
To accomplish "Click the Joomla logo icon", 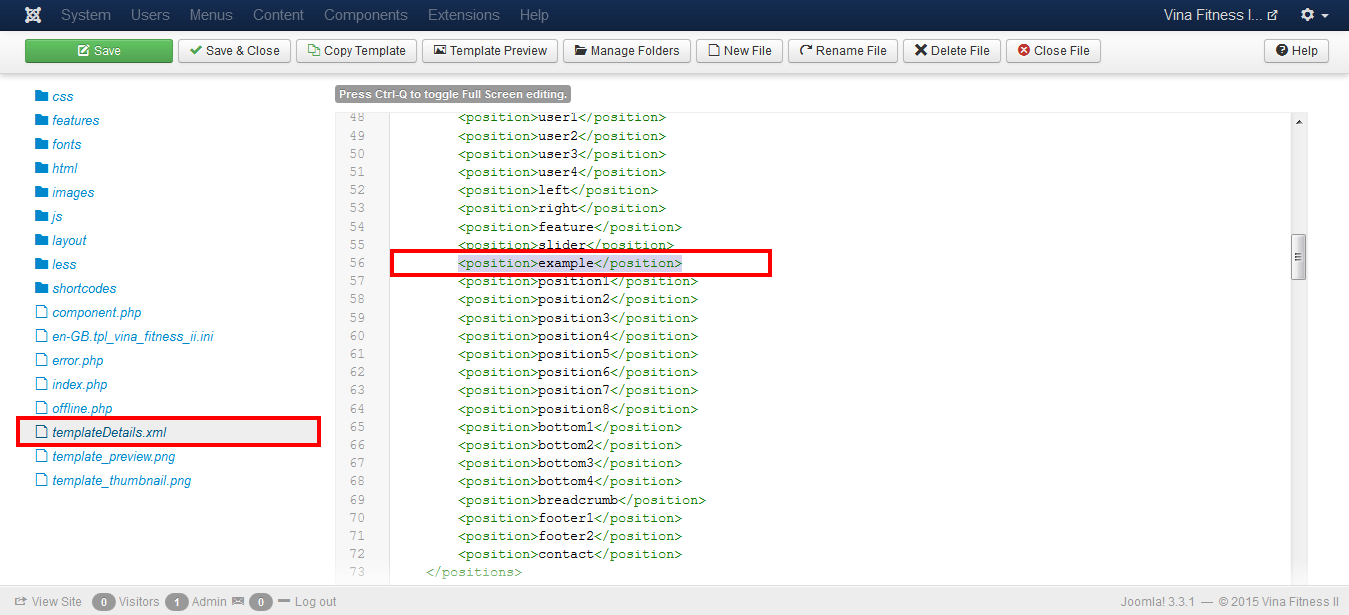I will click(x=34, y=15).
